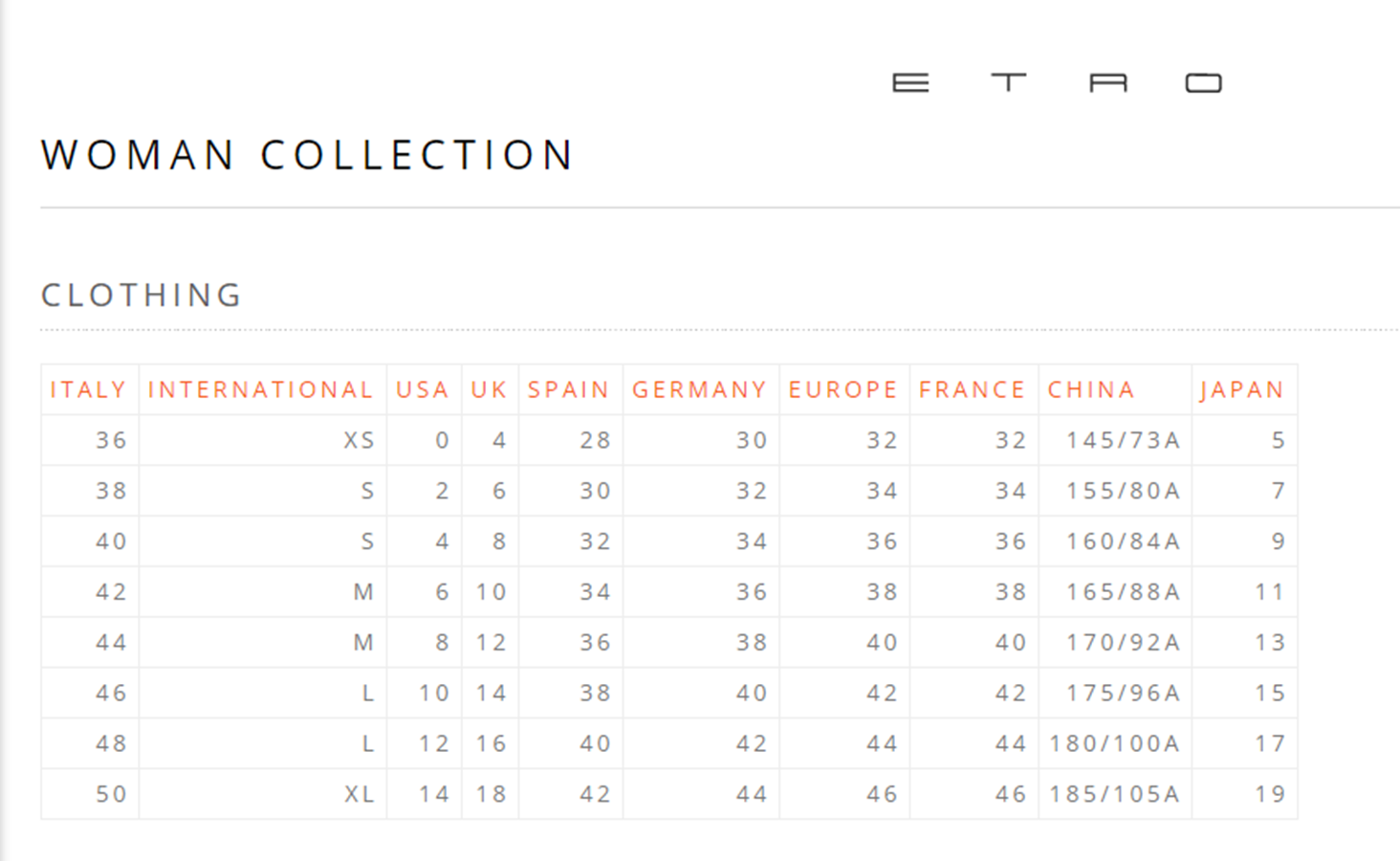The height and width of the screenshot is (861, 1400).
Task: Click the CHINA column header
Action: (x=1091, y=390)
